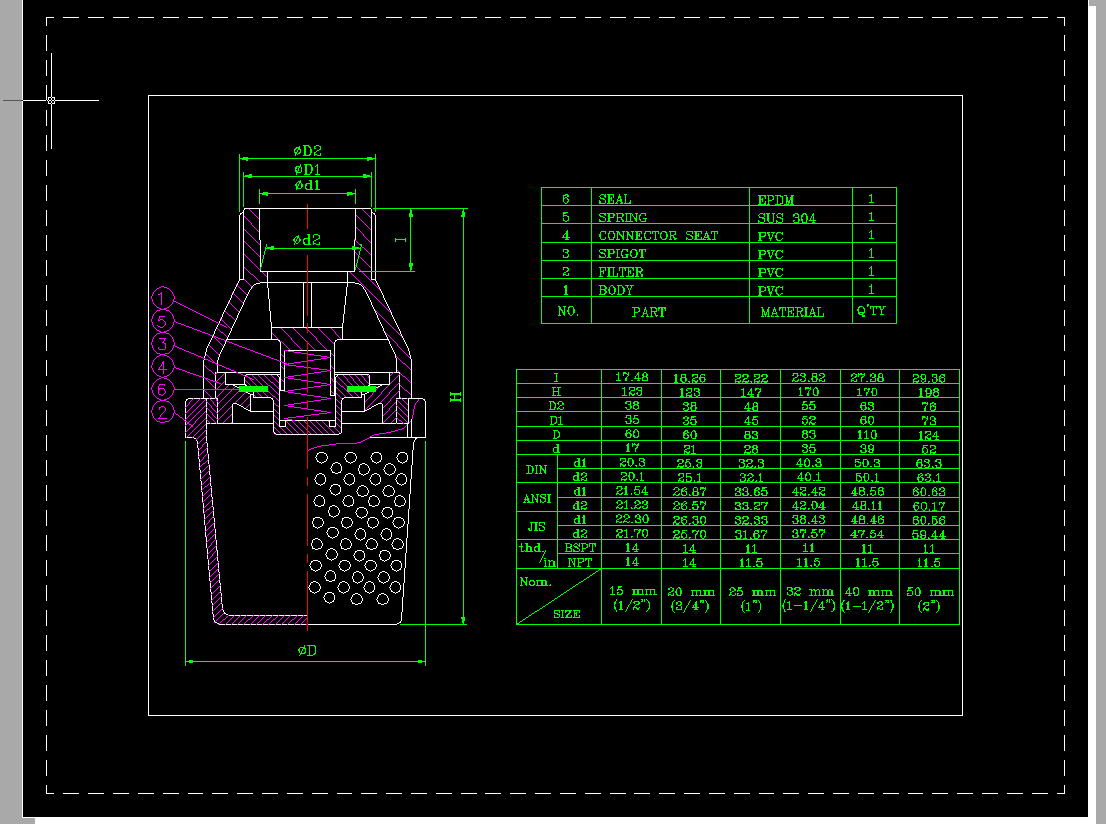The width and height of the screenshot is (1106, 824).
Task: Click the 60.17 ANSI d2 value
Action: [x=928, y=506]
